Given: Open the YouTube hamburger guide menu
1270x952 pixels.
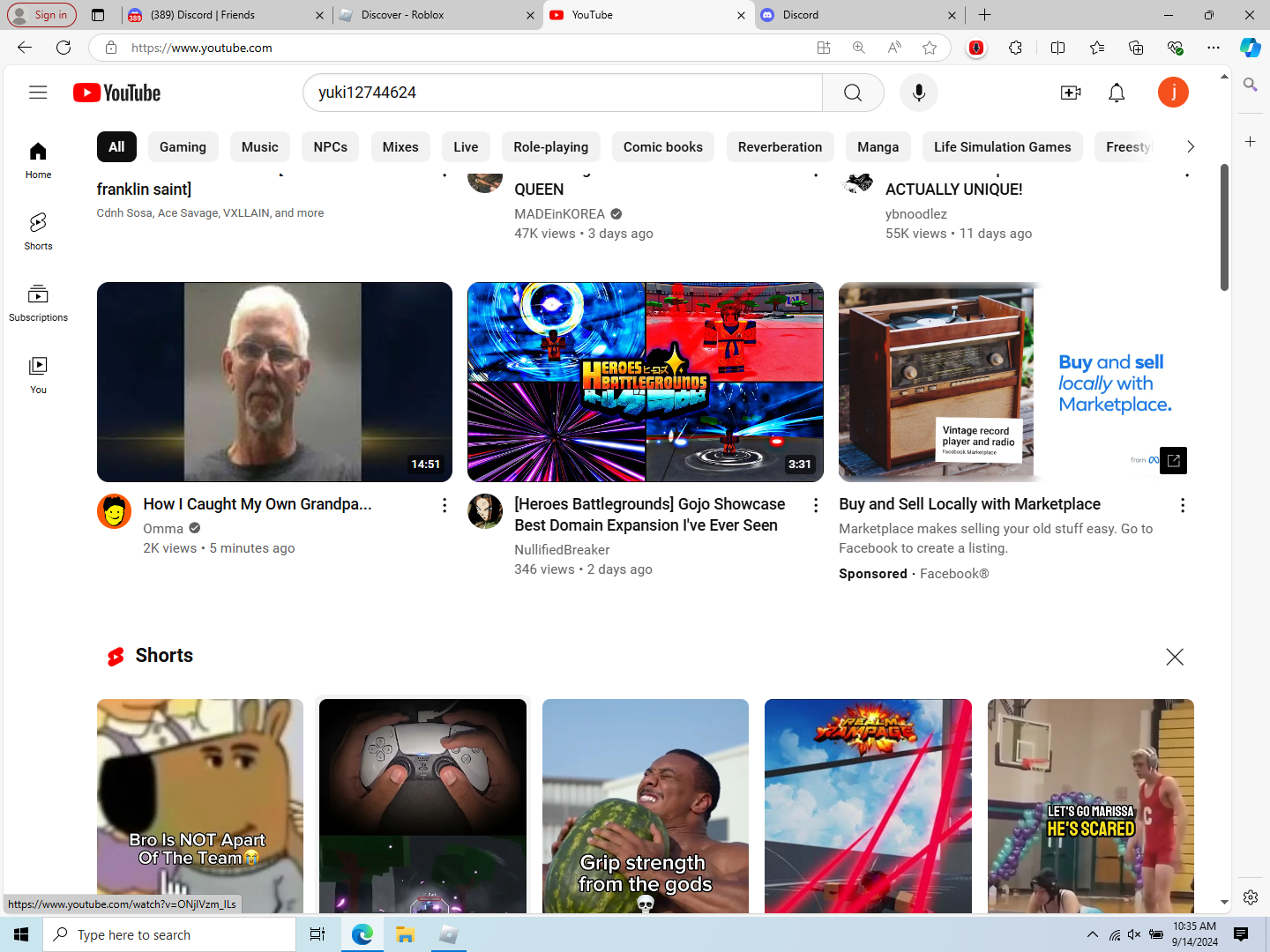Looking at the screenshot, I should (x=38, y=93).
